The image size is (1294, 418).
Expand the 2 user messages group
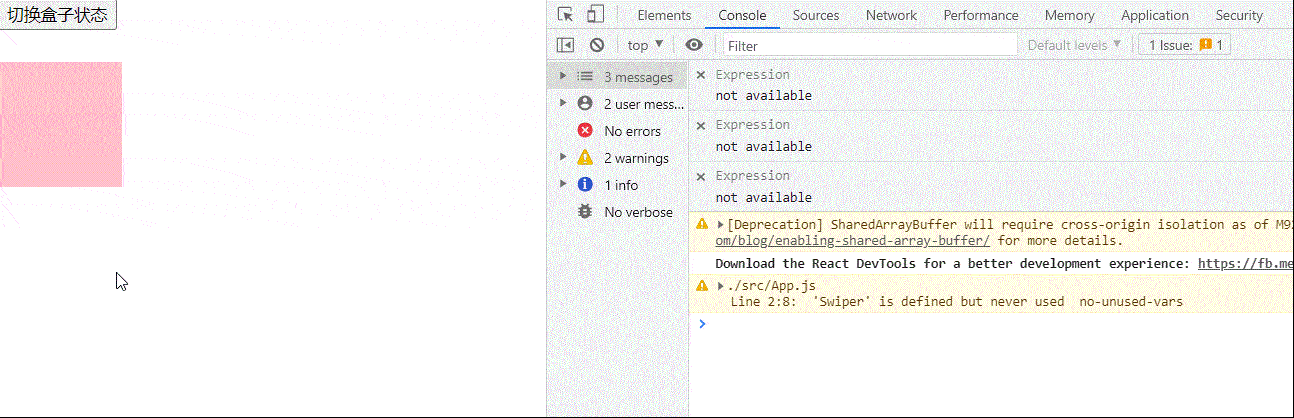(x=563, y=103)
